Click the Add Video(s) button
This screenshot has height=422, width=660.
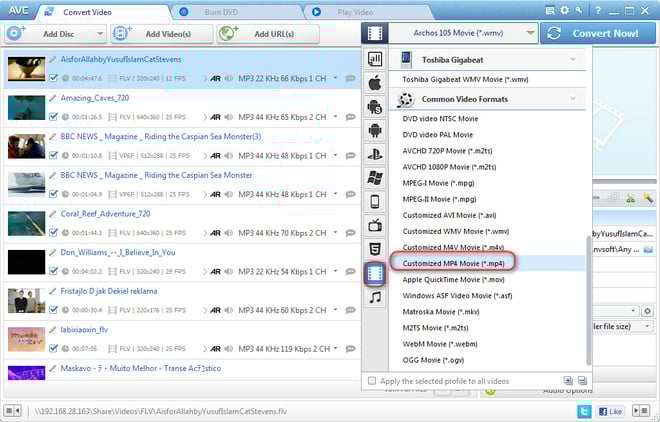(162, 34)
